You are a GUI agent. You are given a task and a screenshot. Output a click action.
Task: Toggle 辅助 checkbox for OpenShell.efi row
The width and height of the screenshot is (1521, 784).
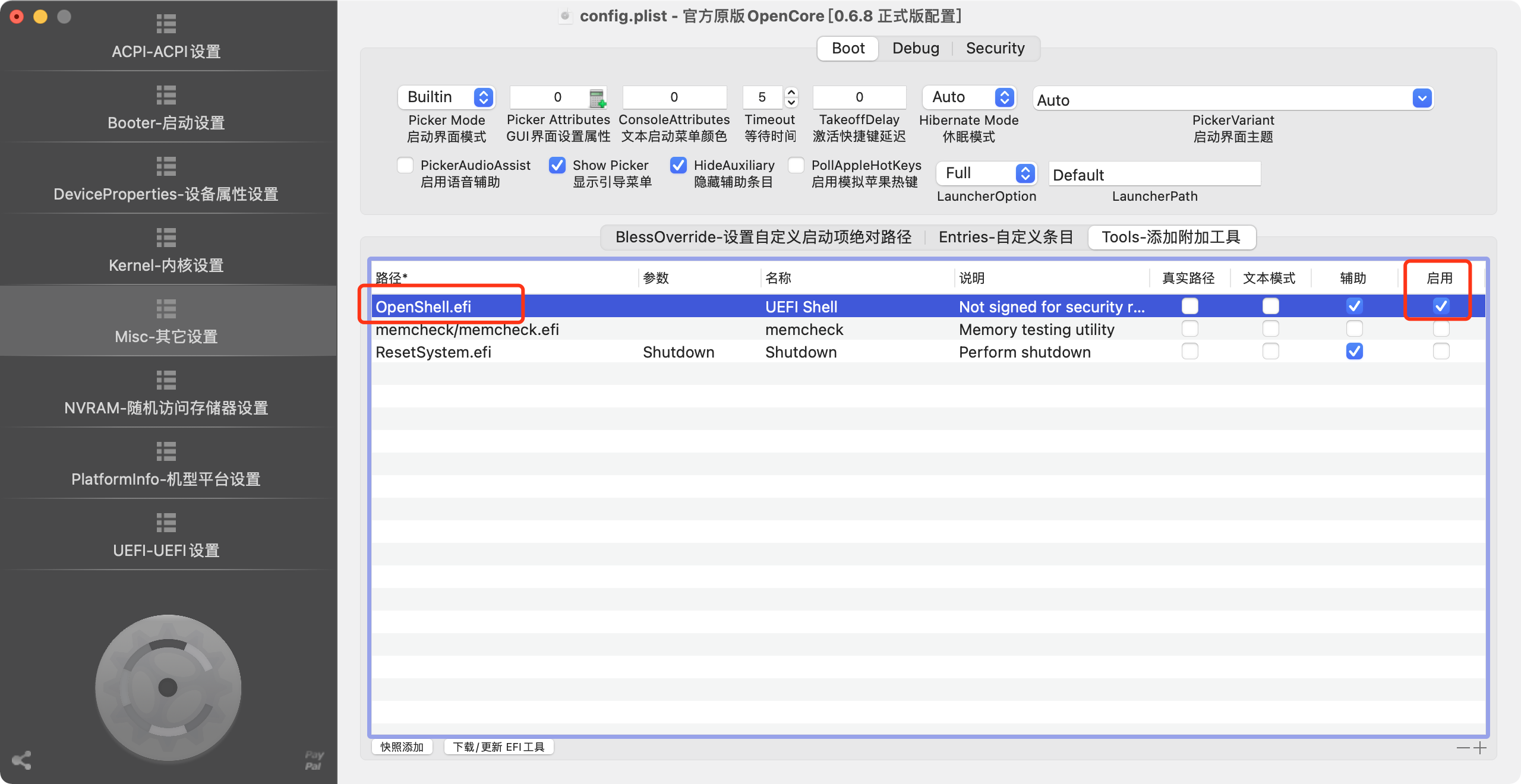pyautogui.click(x=1354, y=306)
